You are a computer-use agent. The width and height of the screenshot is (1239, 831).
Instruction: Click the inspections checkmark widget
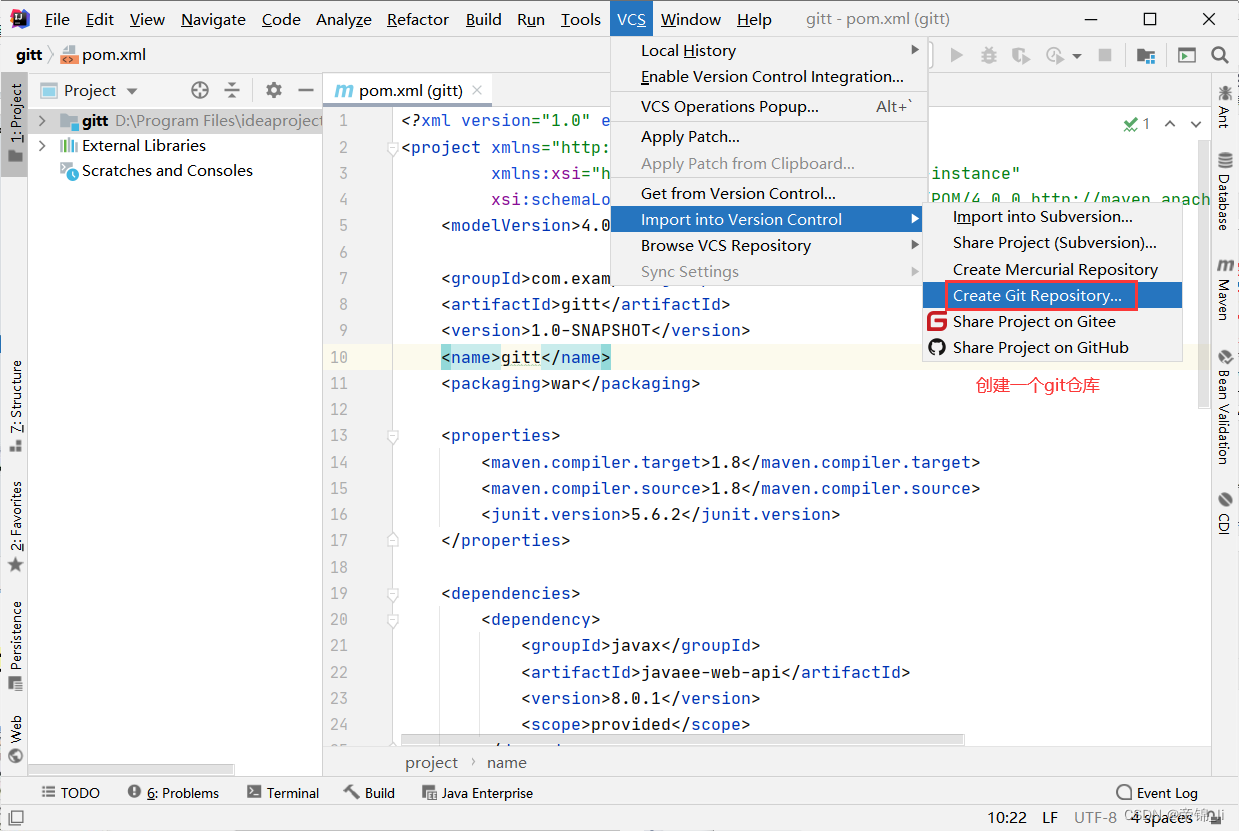(x=1137, y=124)
